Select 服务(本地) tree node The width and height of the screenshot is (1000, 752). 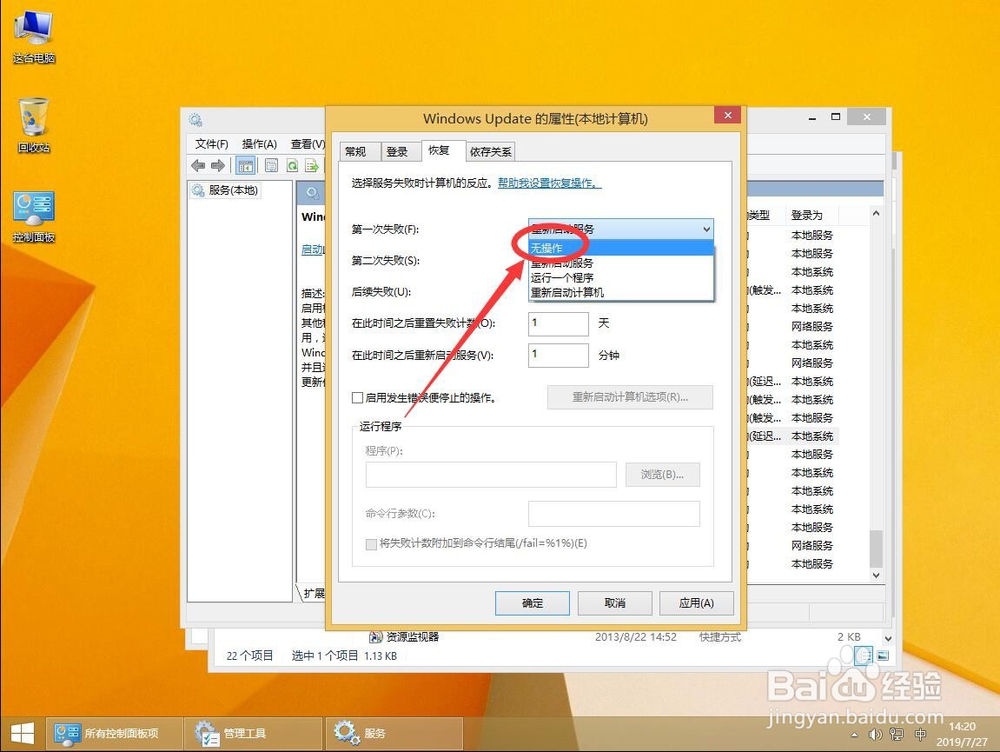pos(225,190)
